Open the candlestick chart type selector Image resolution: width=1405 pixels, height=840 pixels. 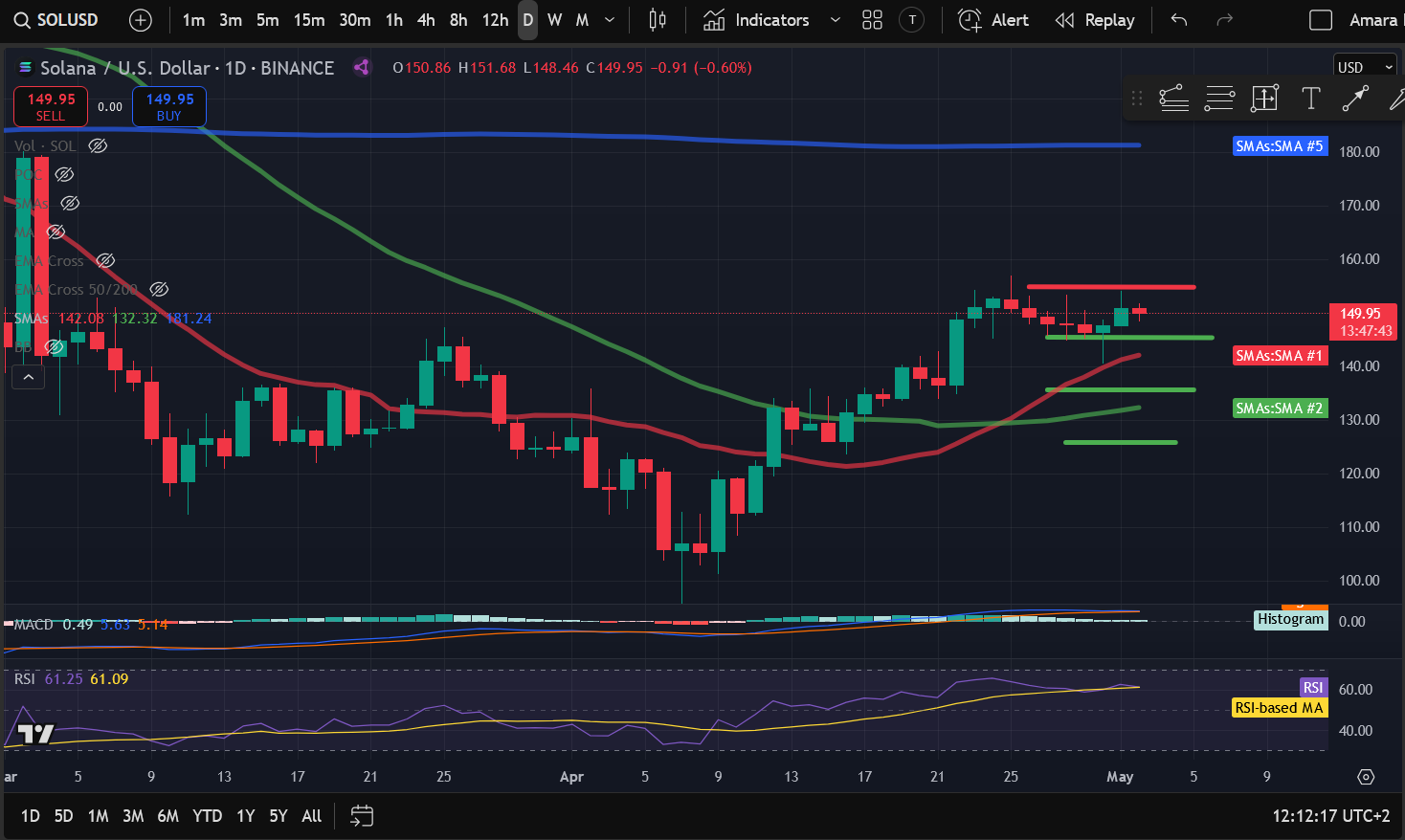pyautogui.click(x=658, y=20)
